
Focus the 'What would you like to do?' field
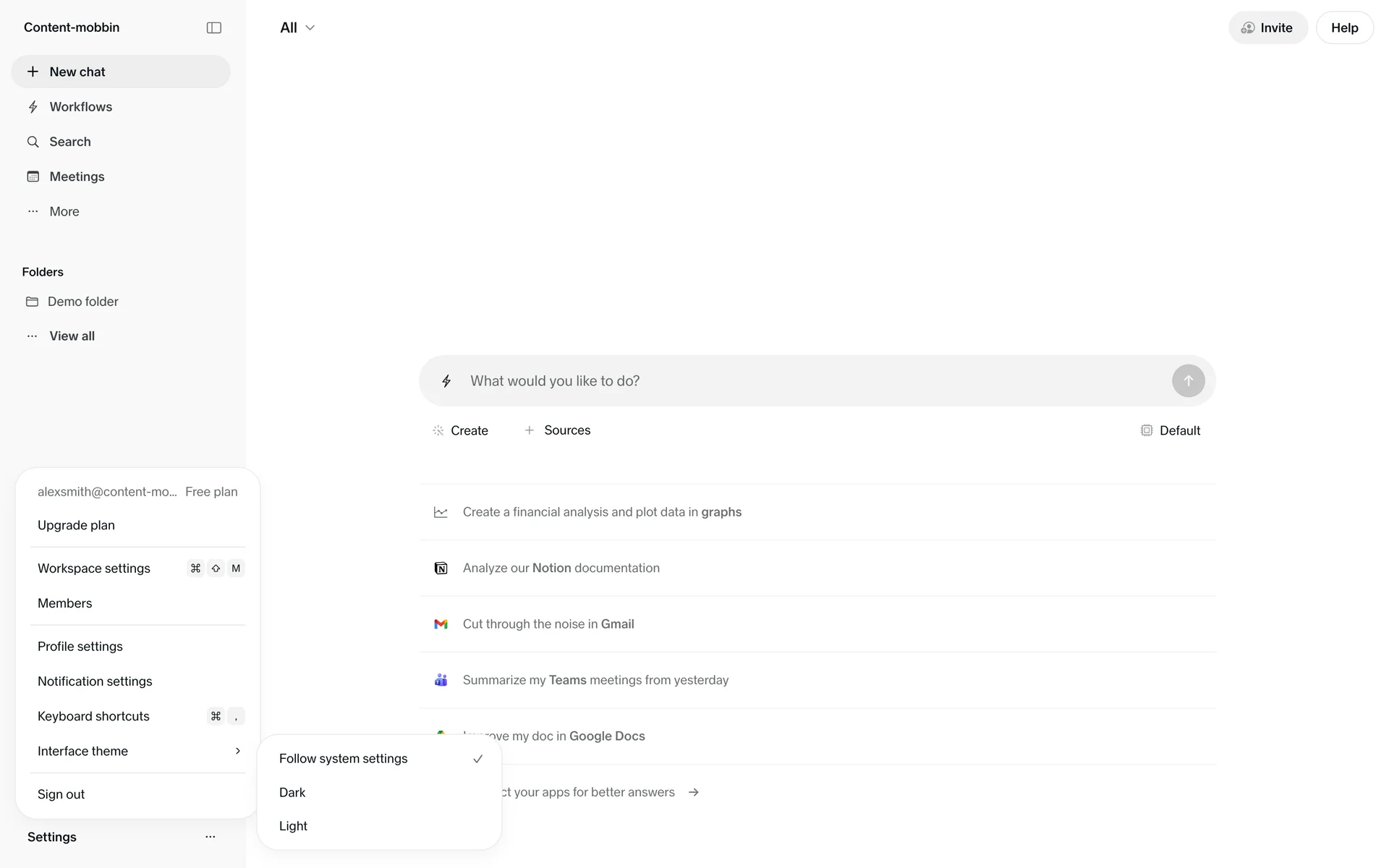point(810,381)
